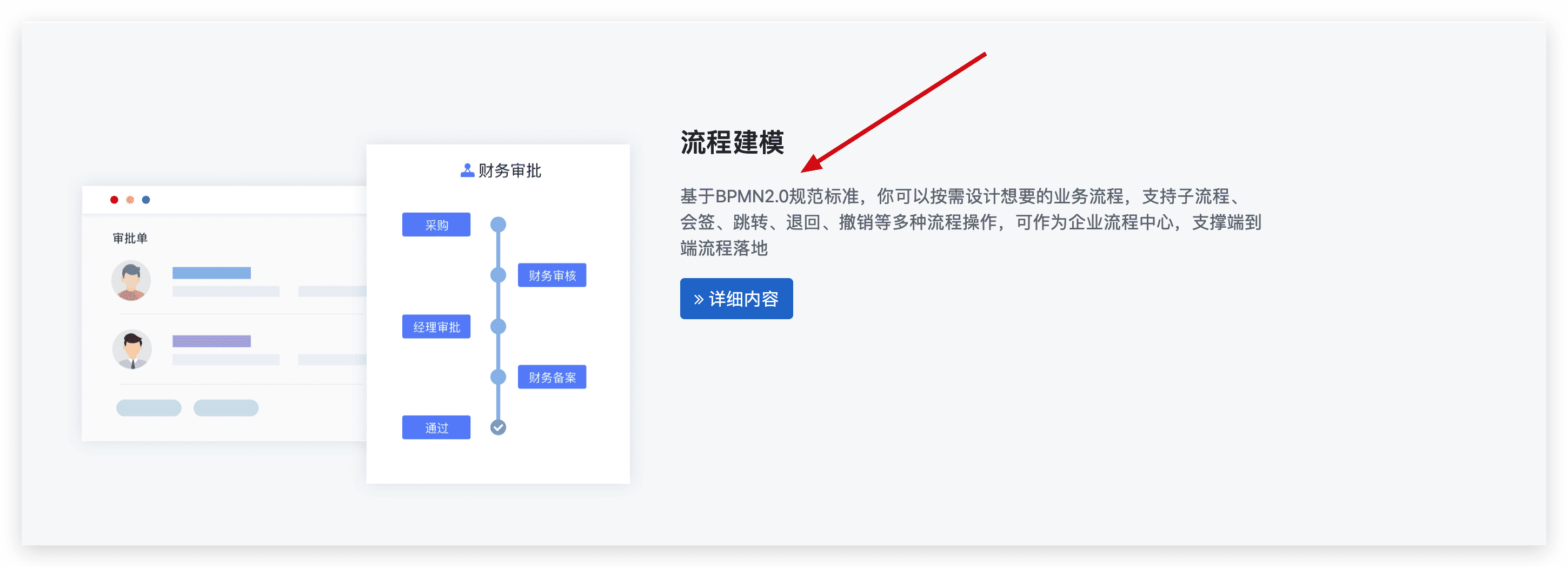Screen dimensions: 1568x567
Task: Click the first approver avatar with red shirt
Action: (131, 281)
